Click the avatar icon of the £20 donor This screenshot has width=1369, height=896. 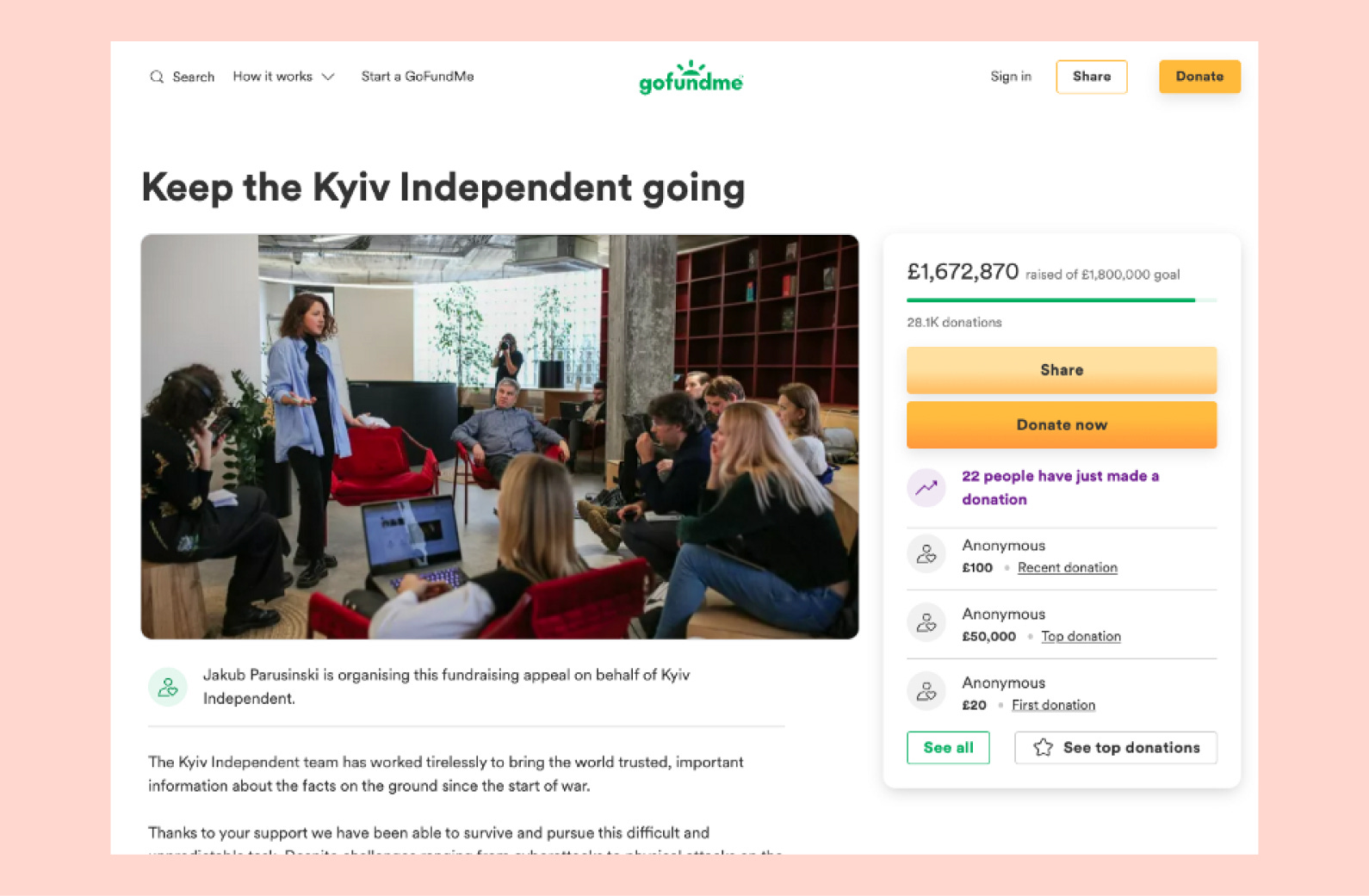tap(926, 691)
